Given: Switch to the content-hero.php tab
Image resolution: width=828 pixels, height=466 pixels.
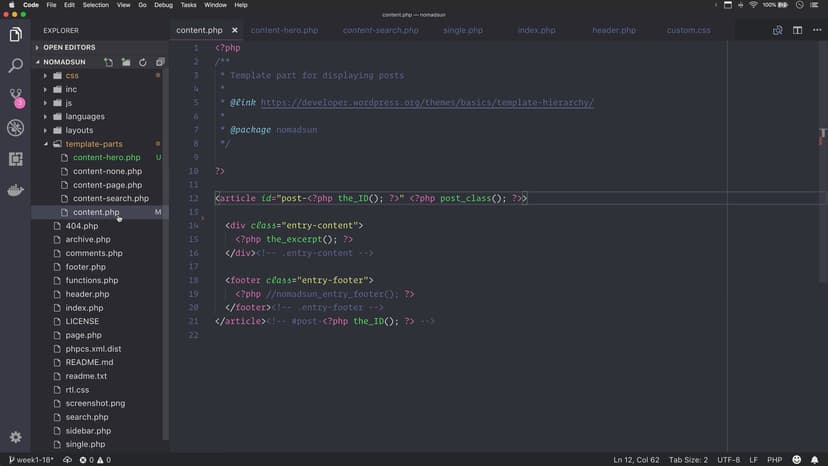Looking at the screenshot, I should pyautogui.click(x=284, y=30).
